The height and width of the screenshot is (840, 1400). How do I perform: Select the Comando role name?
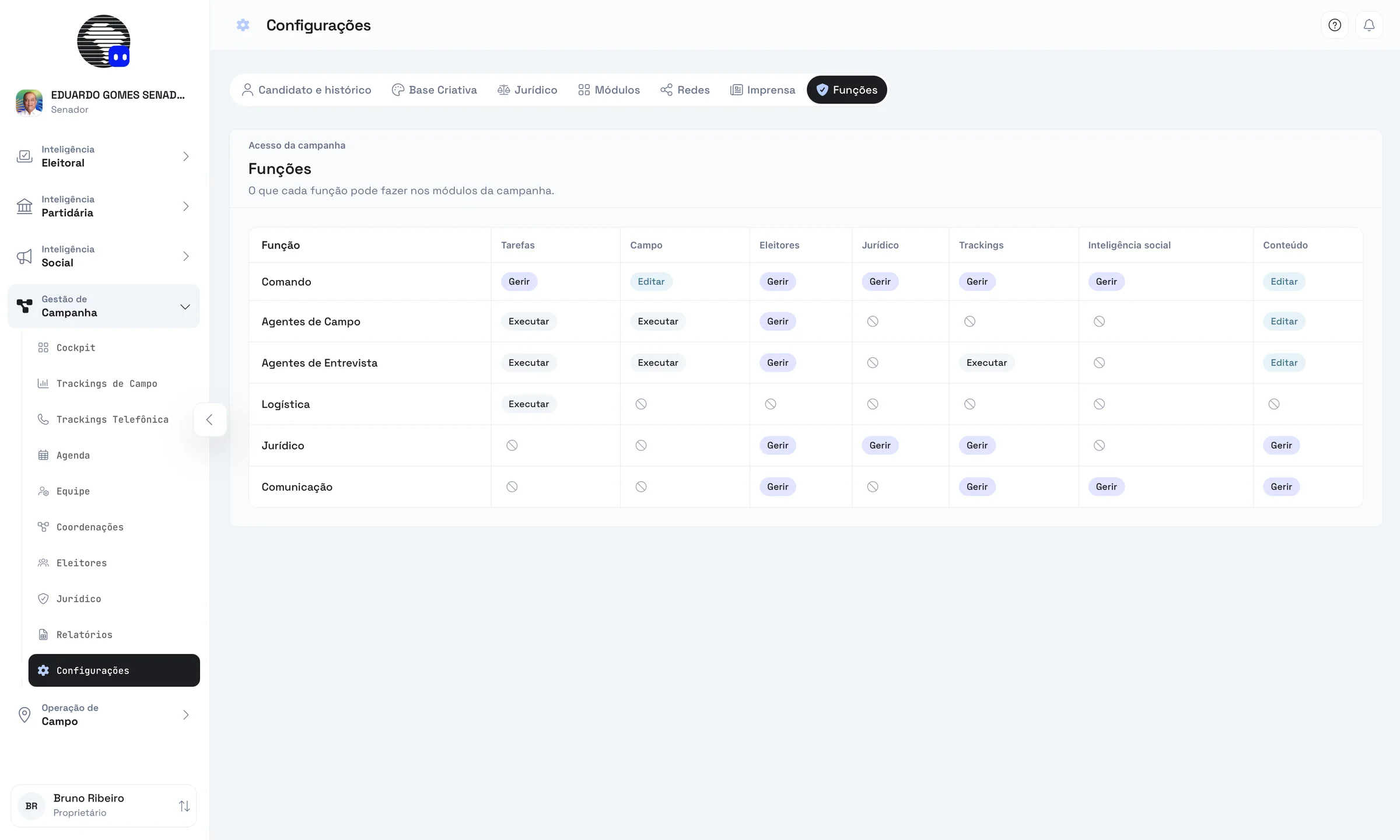286,282
